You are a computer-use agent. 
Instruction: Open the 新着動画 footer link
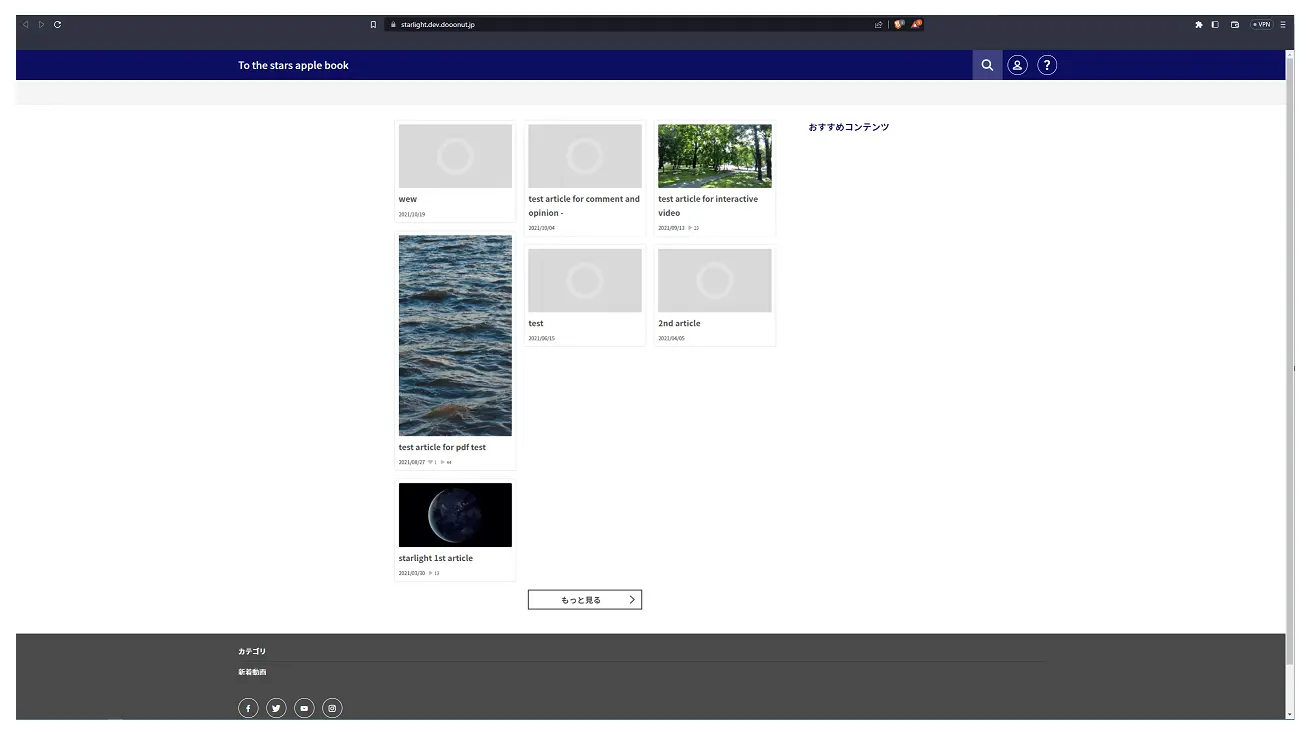(252, 672)
